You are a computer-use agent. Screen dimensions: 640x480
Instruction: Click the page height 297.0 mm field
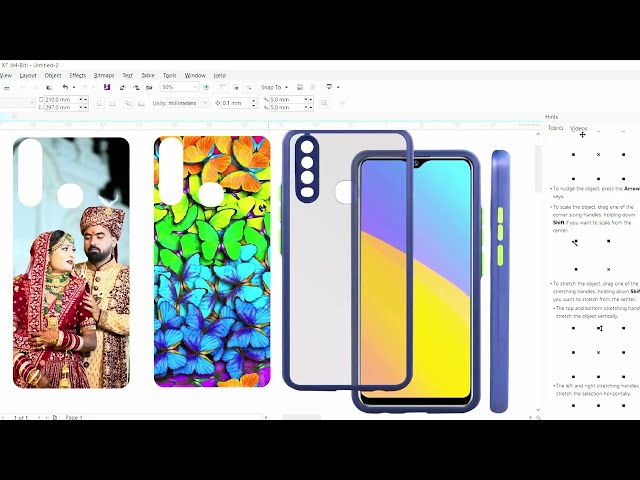pos(61,107)
